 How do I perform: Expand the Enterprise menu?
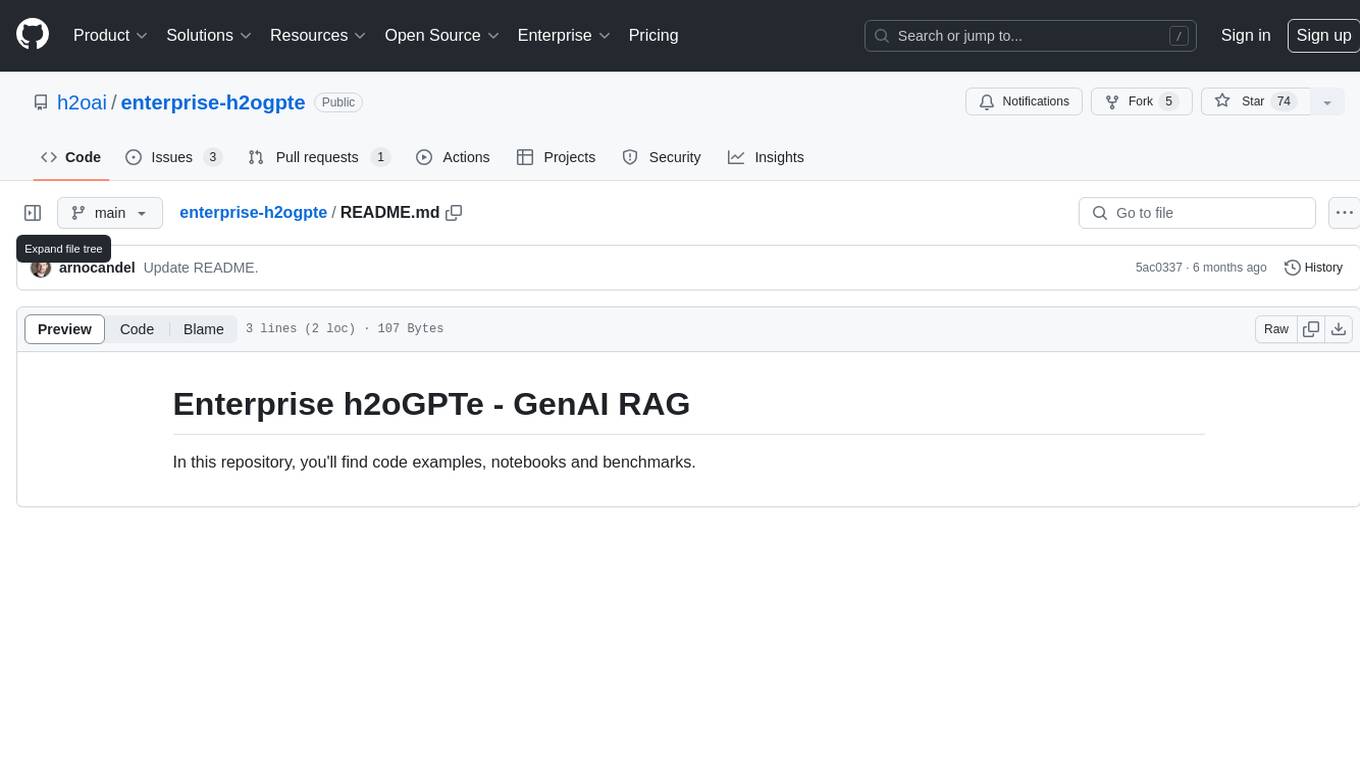(x=564, y=35)
